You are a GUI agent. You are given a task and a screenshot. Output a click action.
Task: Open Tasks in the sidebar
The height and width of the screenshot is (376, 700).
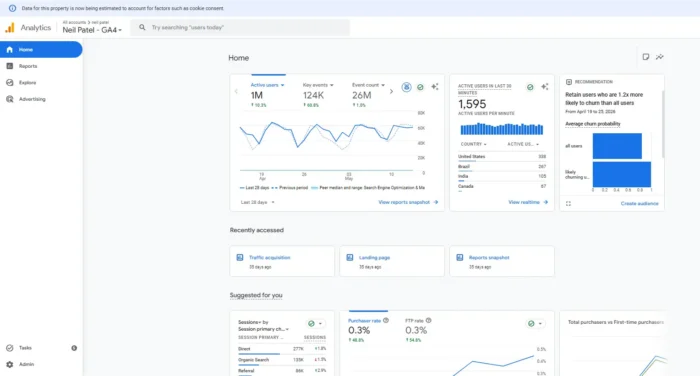click(25, 348)
